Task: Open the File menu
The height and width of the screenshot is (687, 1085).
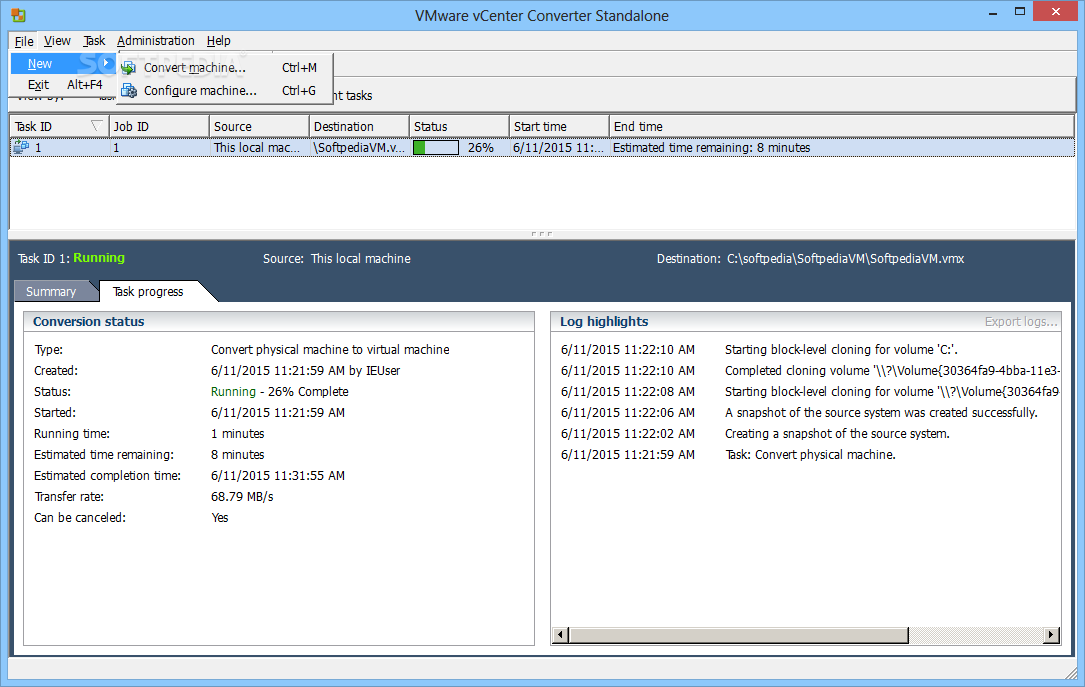Action: (x=24, y=41)
